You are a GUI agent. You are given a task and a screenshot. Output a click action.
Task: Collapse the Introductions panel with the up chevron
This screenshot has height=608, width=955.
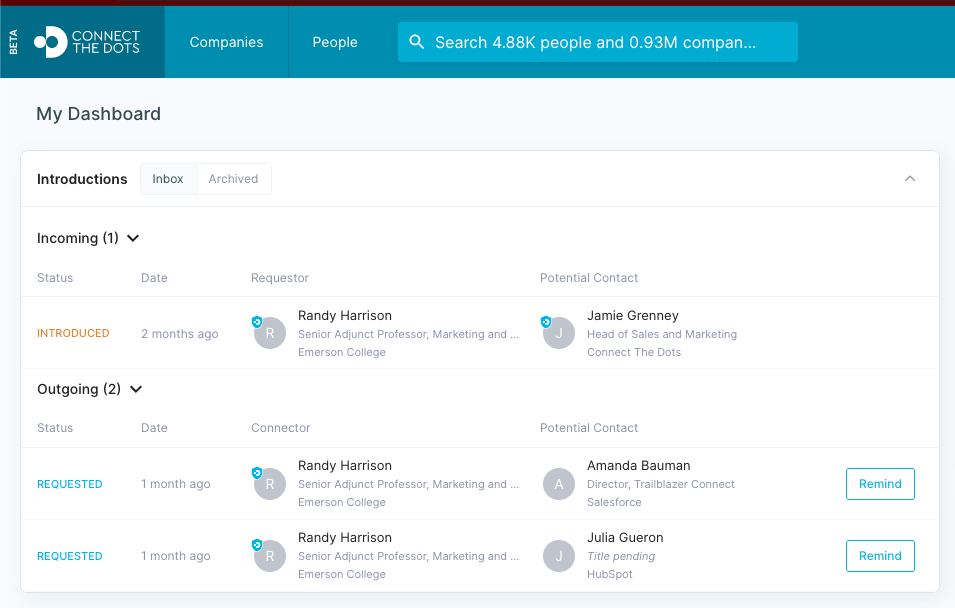tap(910, 179)
